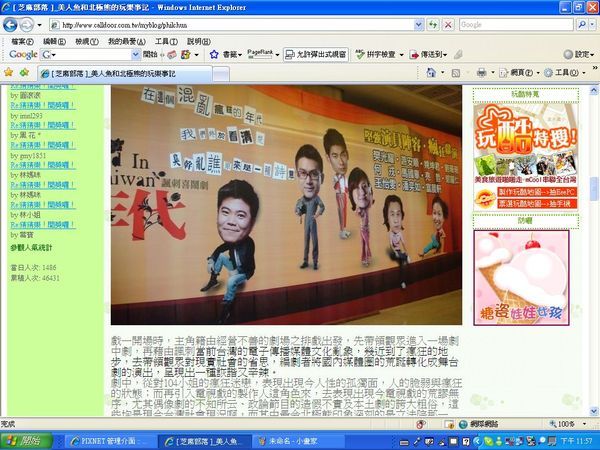Click the Google toolbar logo
Image resolution: width=600 pixels, height=450 pixels.
point(23,54)
